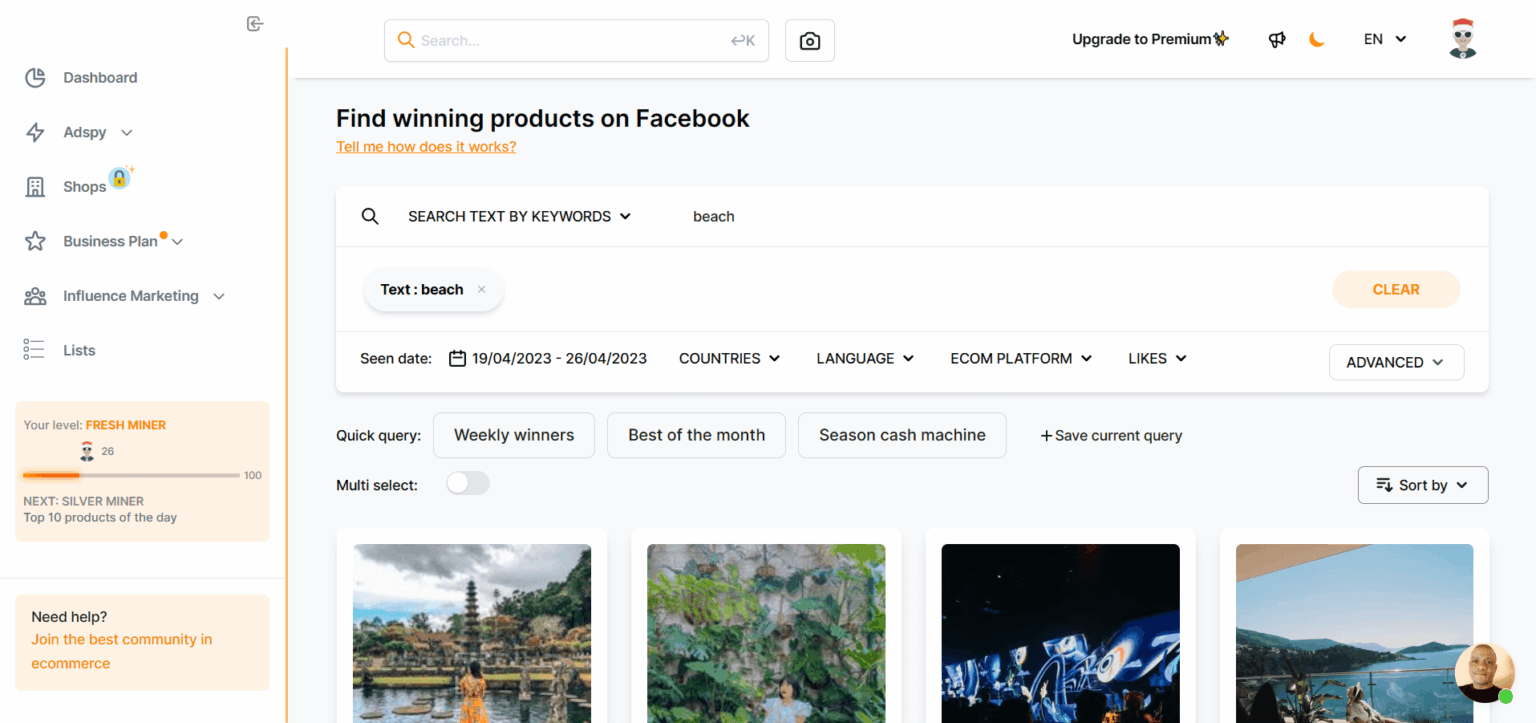Click the calendar icon for seen date
The height and width of the screenshot is (723, 1536).
click(457, 358)
